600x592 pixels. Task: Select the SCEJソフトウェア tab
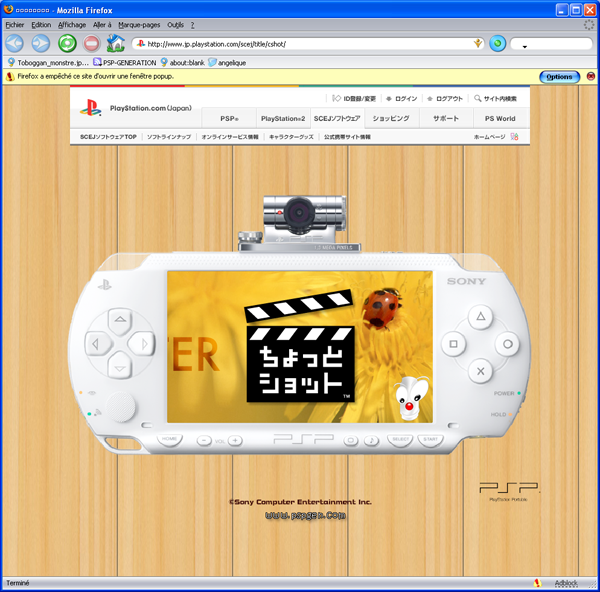click(x=337, y=118)
